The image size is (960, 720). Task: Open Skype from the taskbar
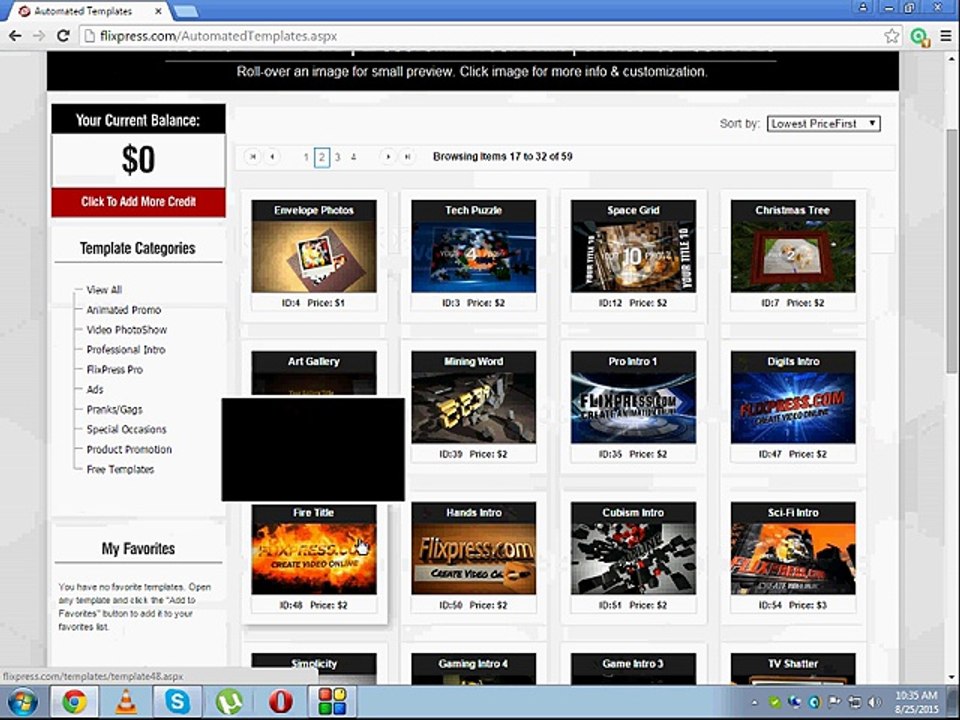(x=177, y=702)
